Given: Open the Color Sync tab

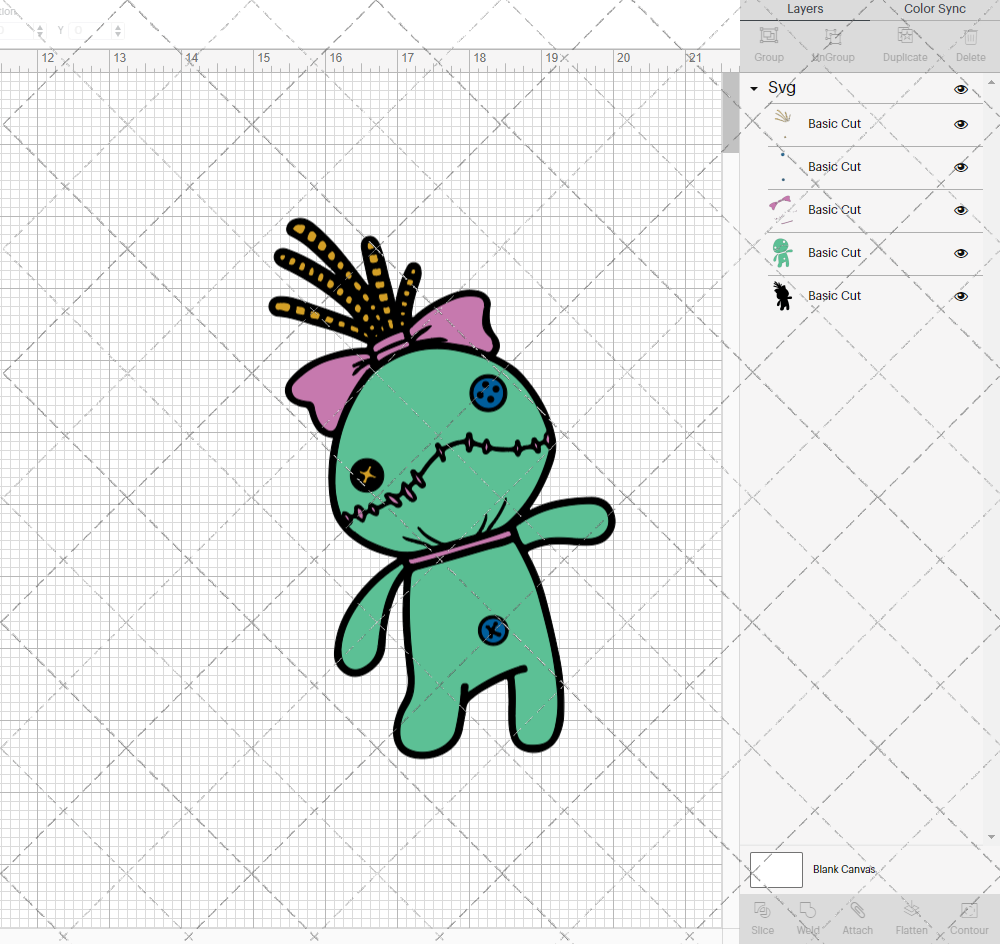Looking at the screenshot, I should [934, 9].
